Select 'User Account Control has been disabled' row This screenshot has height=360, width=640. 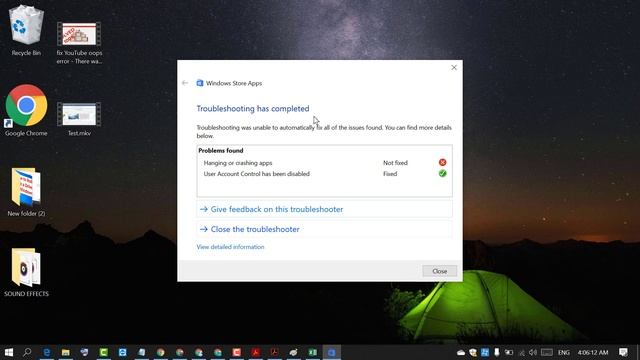pos(324,173)
